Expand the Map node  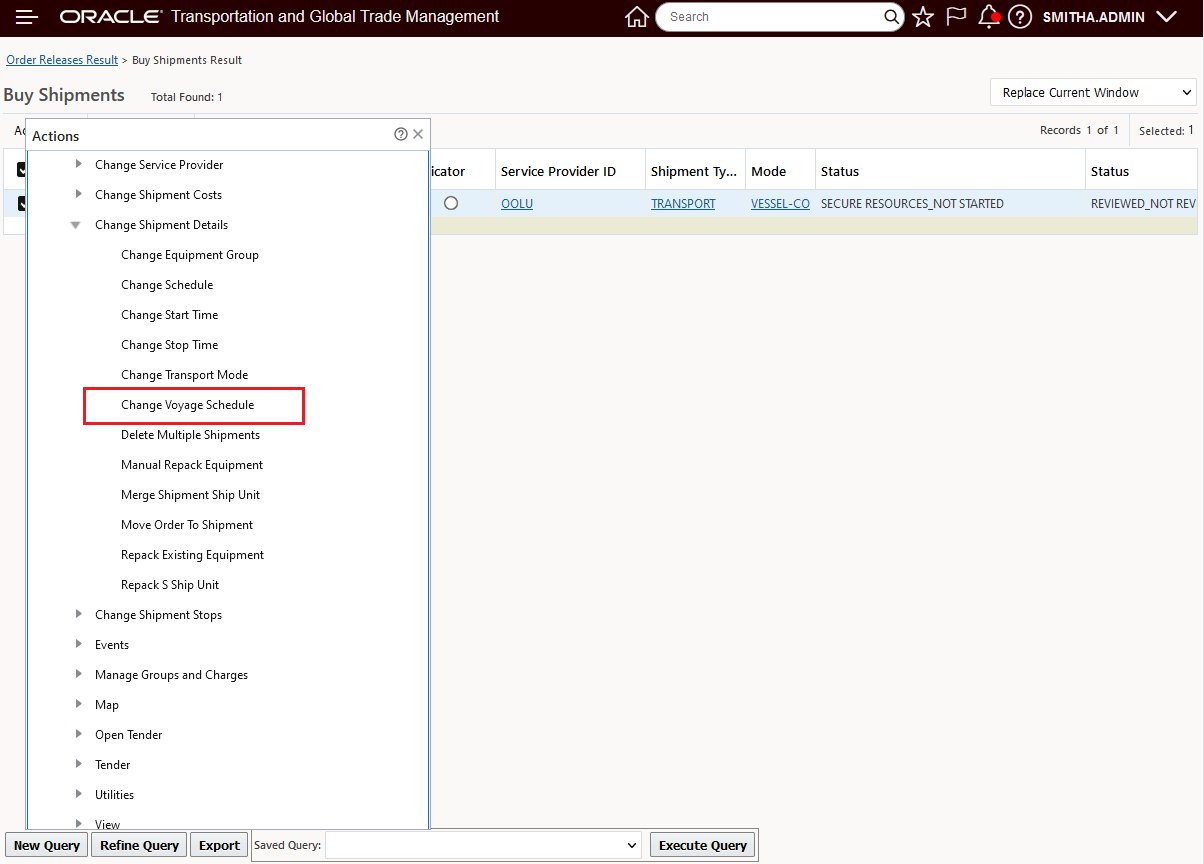[x=79, y=704]
